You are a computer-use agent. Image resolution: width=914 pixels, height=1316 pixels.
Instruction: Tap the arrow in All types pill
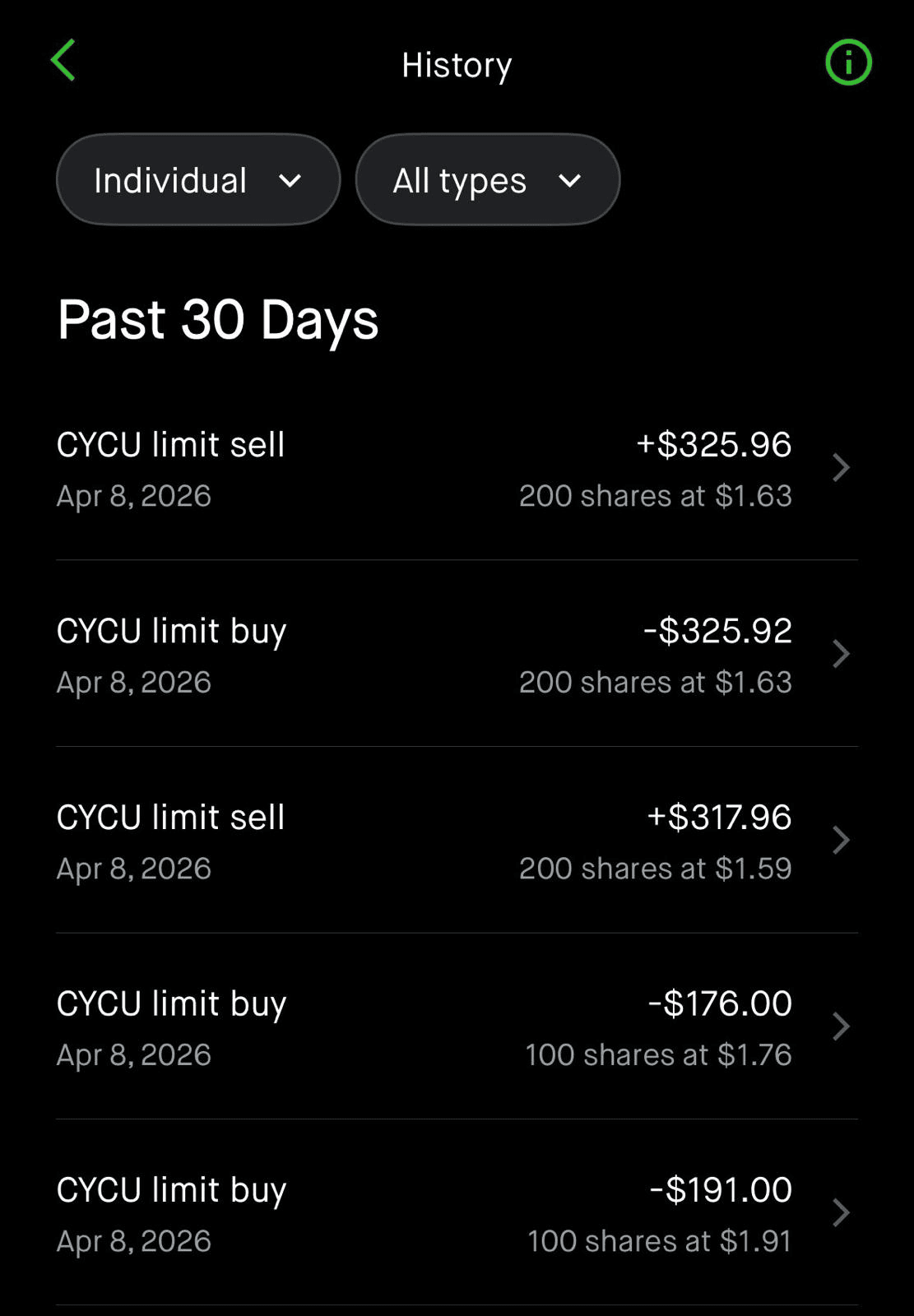pyautogui.click(x=569, y=181)
